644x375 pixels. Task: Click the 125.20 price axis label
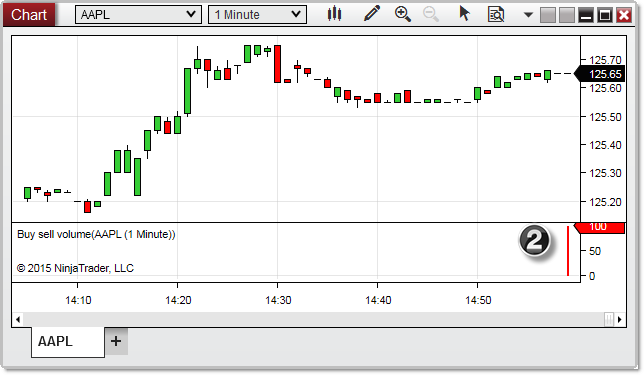[x=605, y=202]
